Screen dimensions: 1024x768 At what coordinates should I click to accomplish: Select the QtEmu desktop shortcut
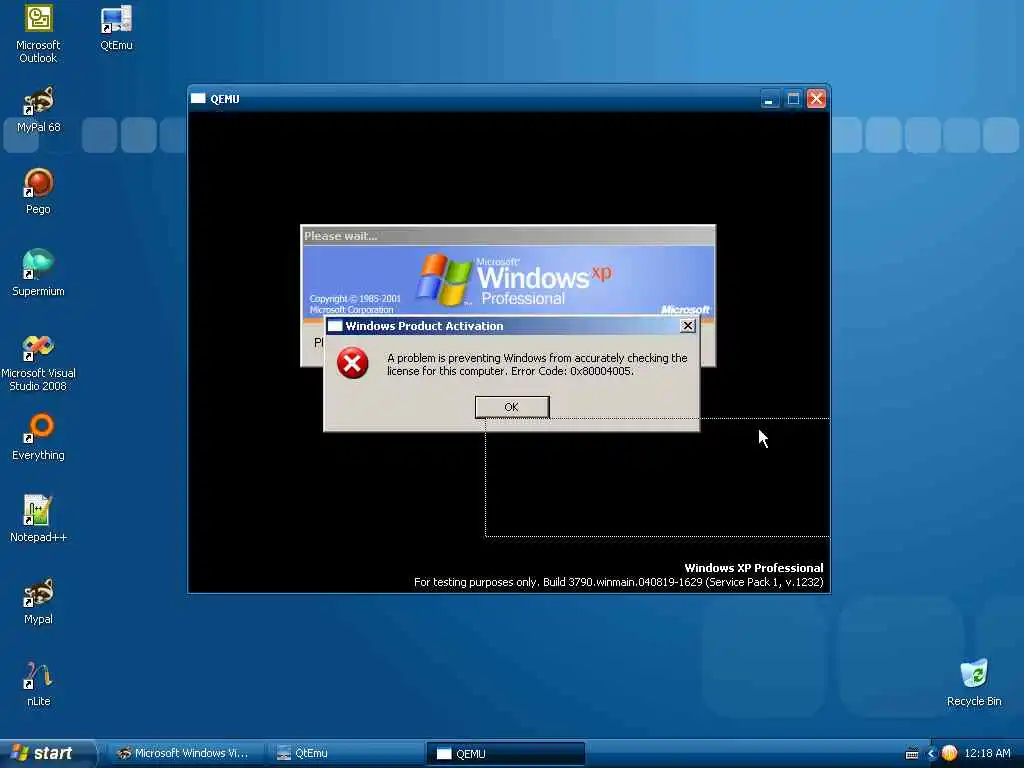[x=116, y=27]
